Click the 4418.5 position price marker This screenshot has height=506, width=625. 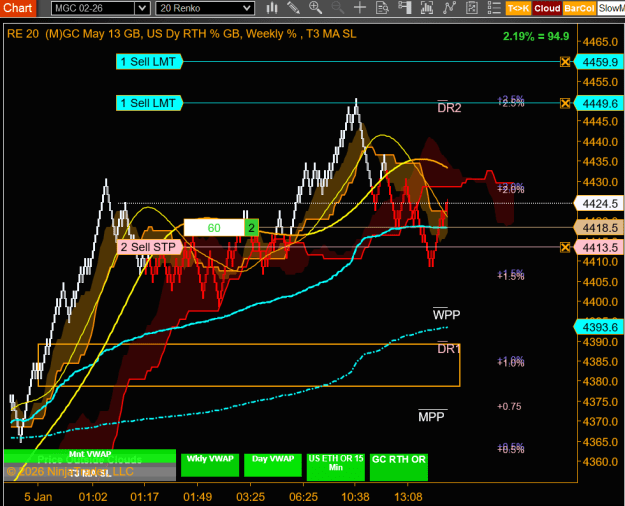click(x=599, y=228)
